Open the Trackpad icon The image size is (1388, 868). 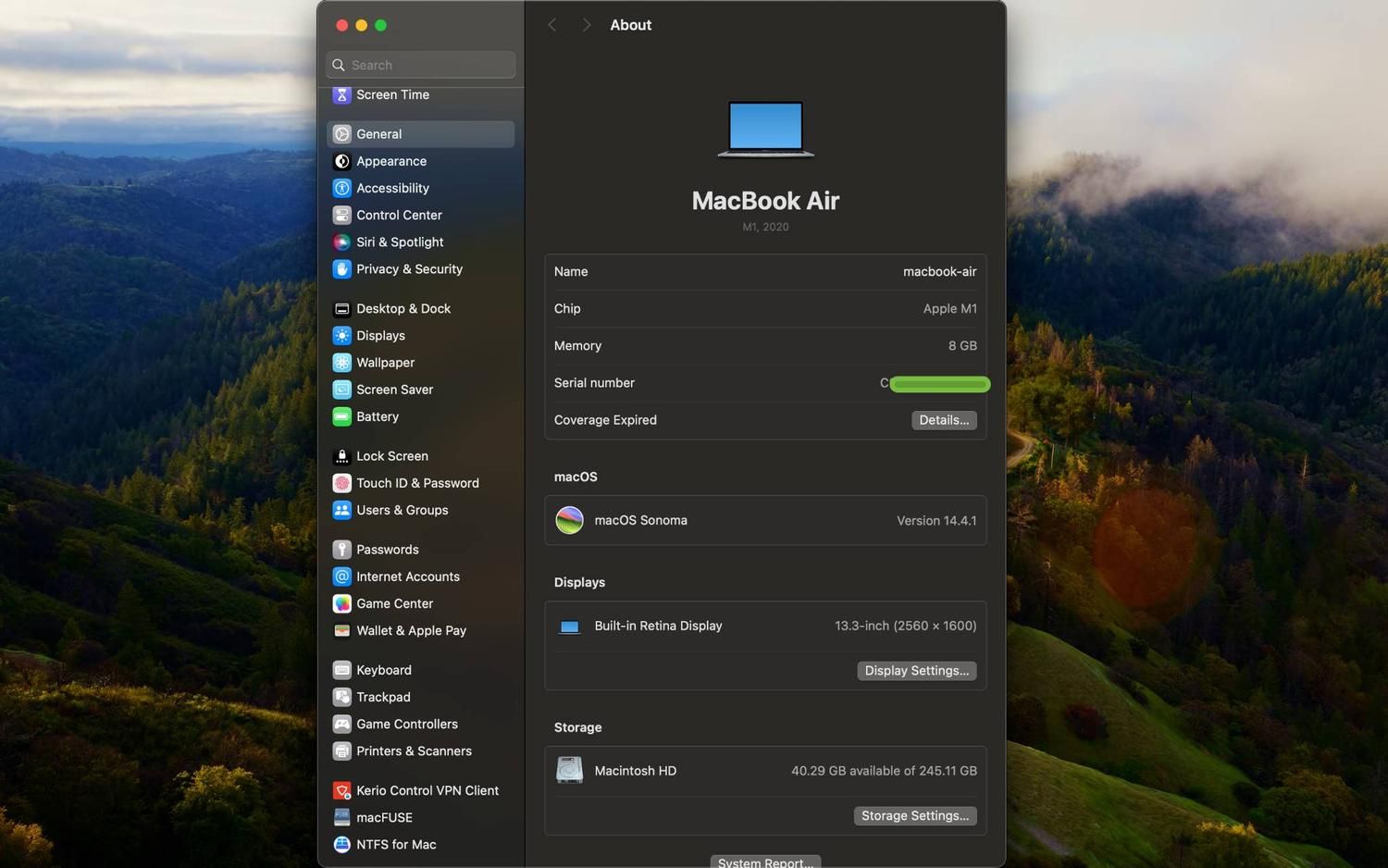click(x=341, y=697)
